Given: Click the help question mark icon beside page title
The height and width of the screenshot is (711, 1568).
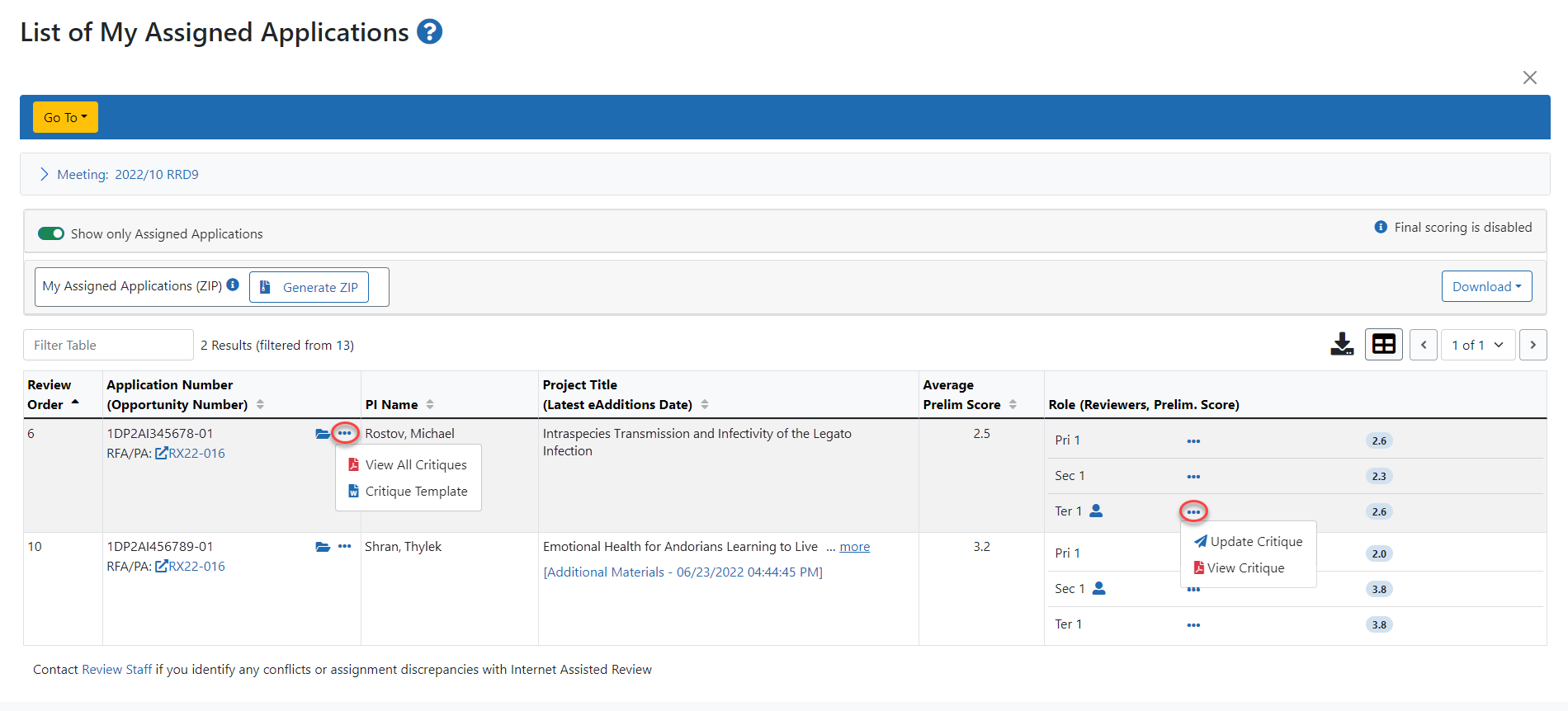Looking at the screenshot, I should pyautogui.click(x=429, y=32).
